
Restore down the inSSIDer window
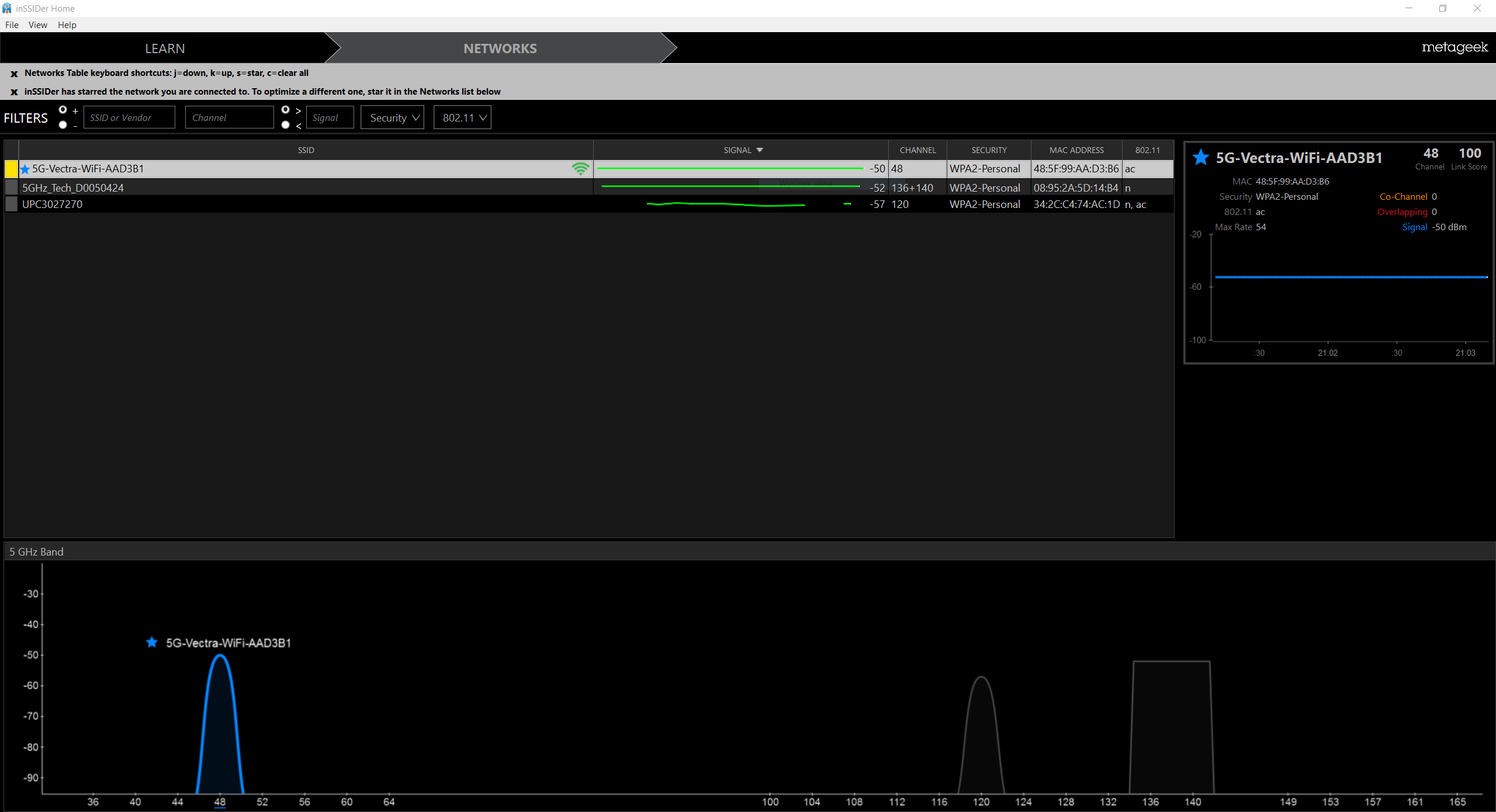[x=1443, y=8]
